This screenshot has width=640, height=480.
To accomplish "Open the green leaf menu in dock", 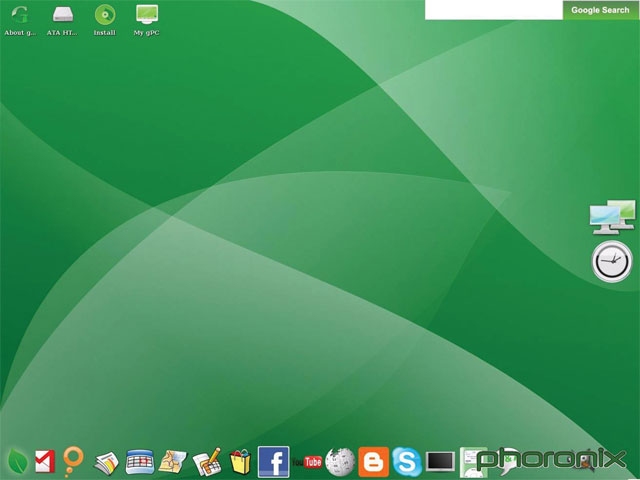I will [x=18, y=461].
